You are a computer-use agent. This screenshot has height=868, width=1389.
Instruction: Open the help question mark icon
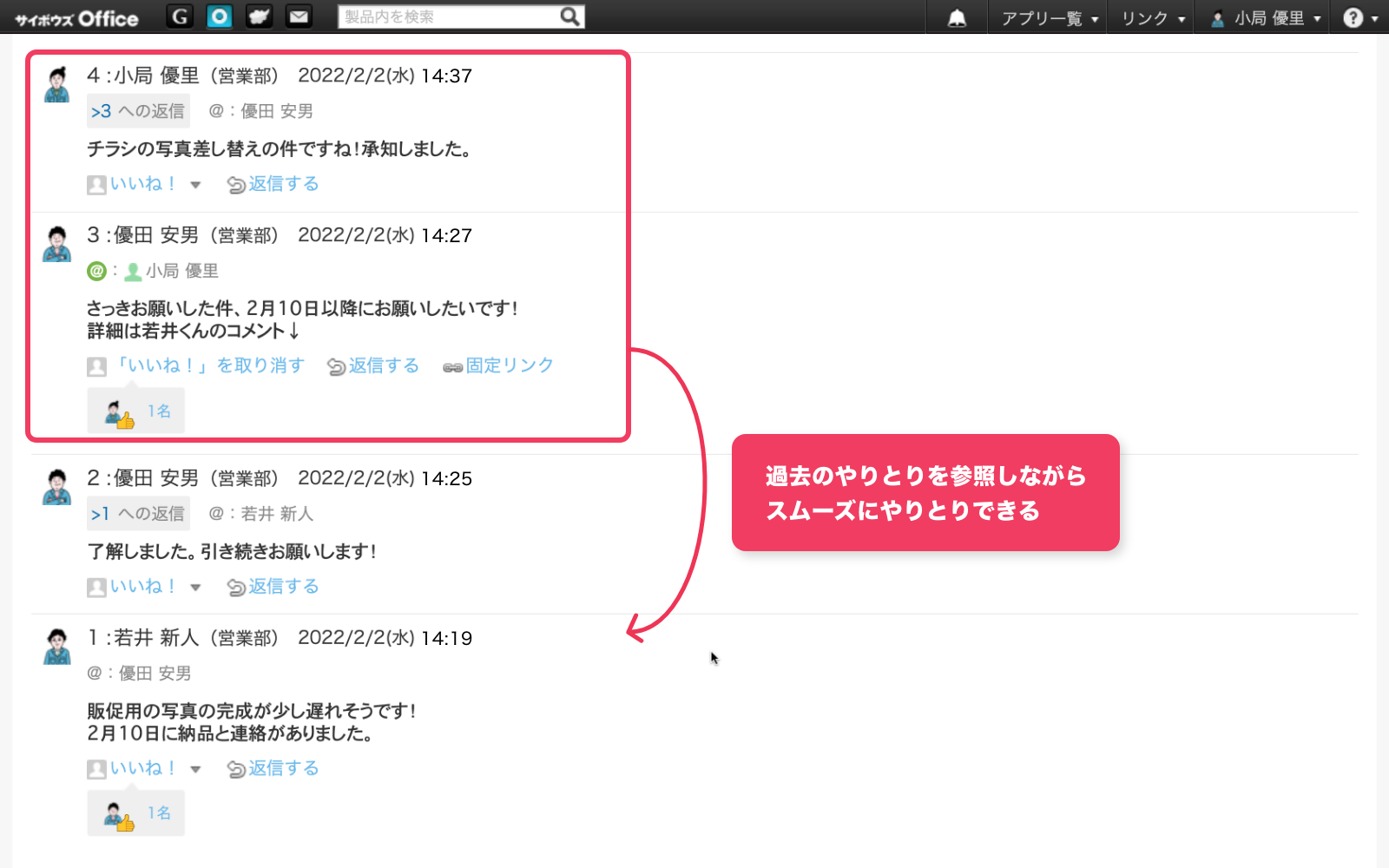pos(1353,18)
